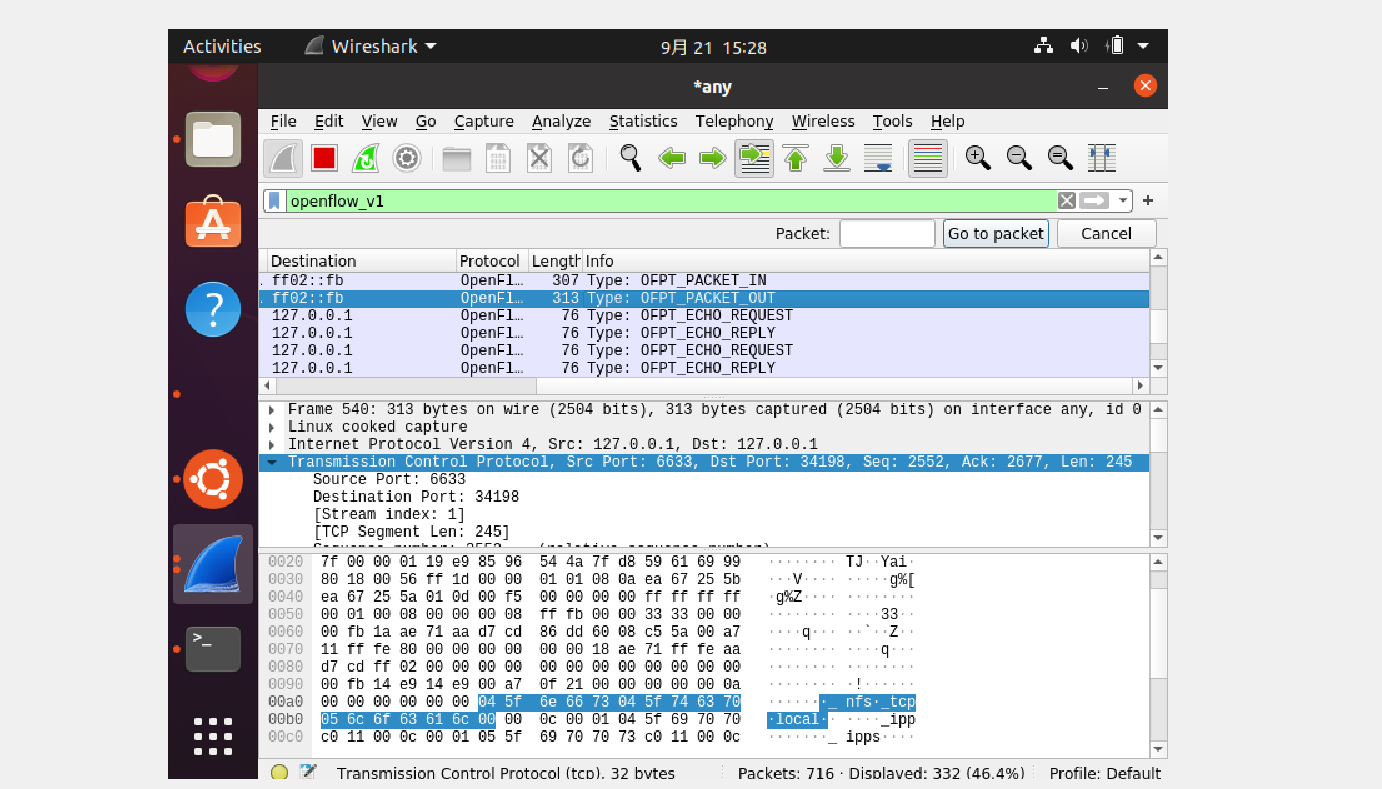Expand the Internet Protocol Version 4 row
The height and width of the screenshot is (789, 1382).
click(x=271, y=444)
